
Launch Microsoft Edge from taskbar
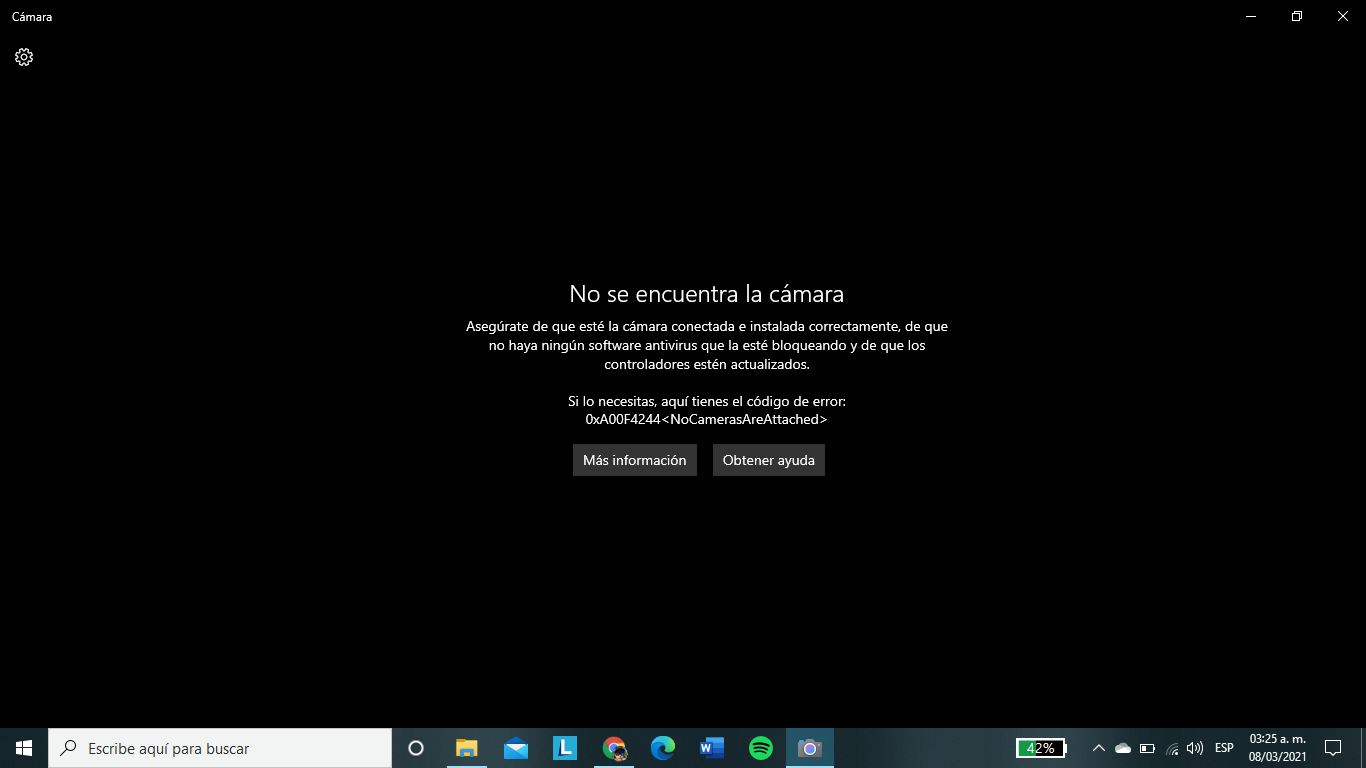(x=663, y=748)
